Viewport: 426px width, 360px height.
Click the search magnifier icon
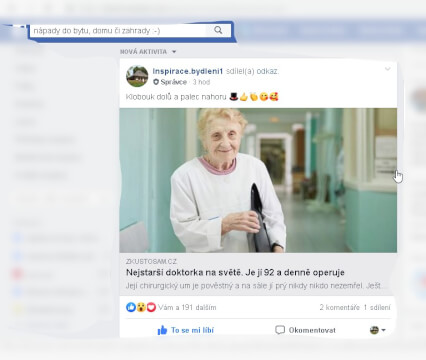pos(218,30)
